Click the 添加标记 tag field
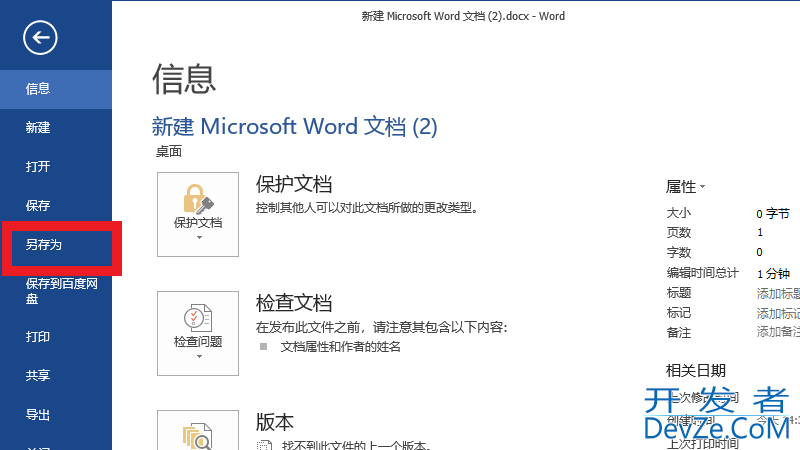Viewport: 800px width, 450px height. tap(778, 313)
